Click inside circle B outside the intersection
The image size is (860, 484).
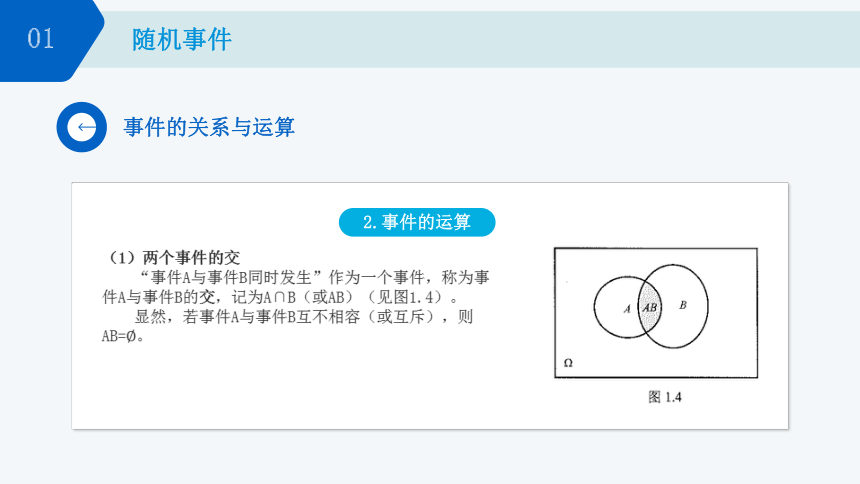point(686,324)
